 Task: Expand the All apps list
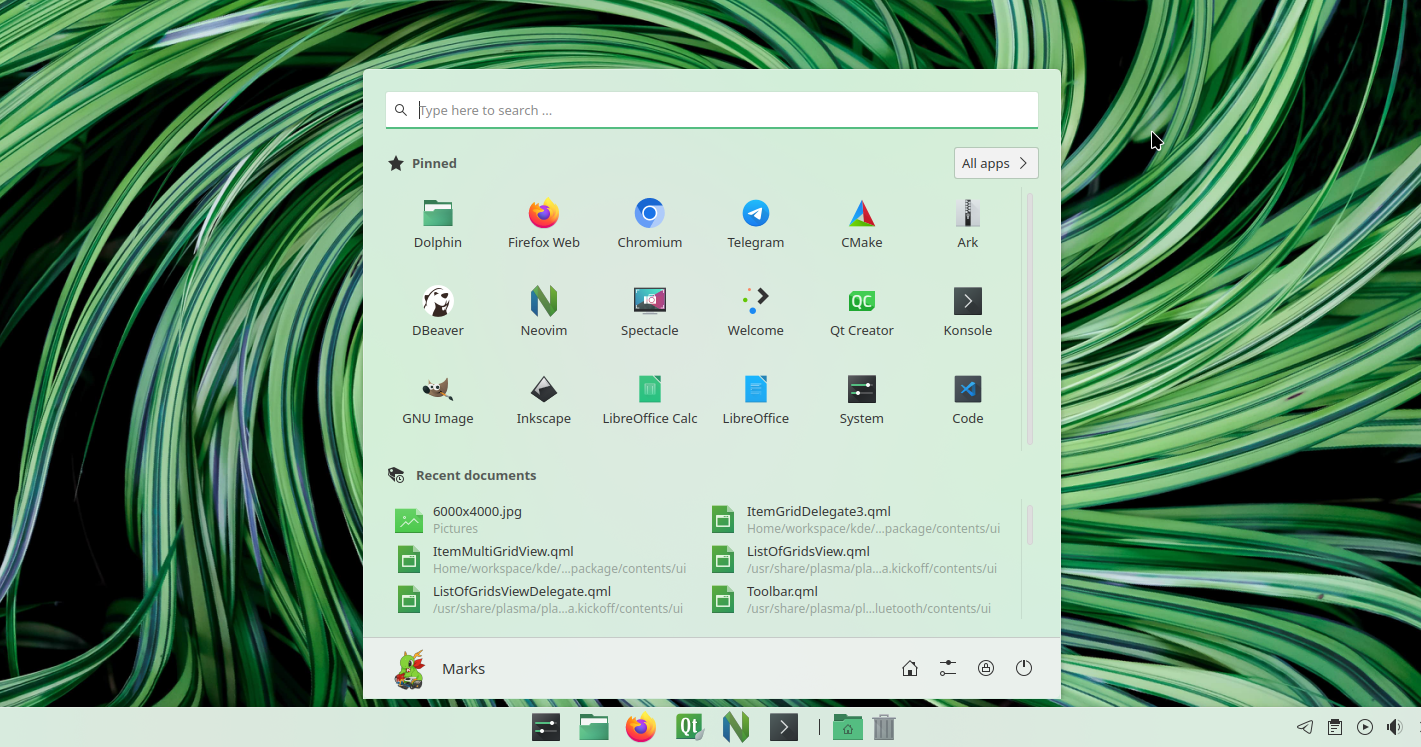click(x=996, y=163)
